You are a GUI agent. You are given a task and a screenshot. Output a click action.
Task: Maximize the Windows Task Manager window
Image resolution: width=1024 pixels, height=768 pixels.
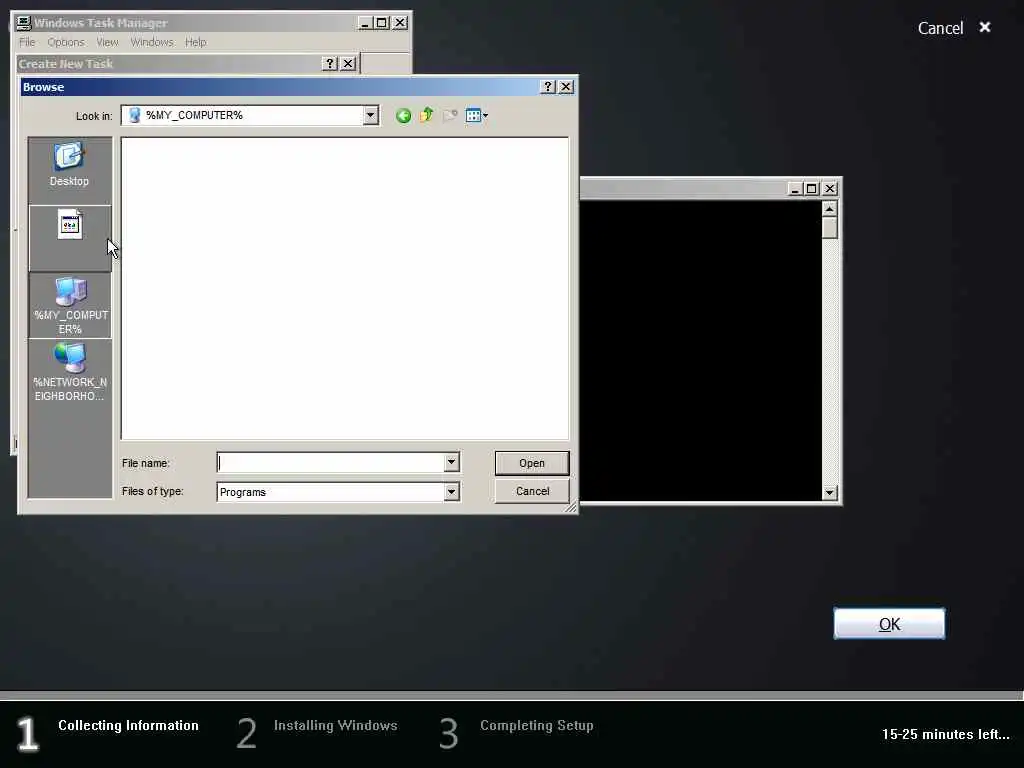382,23
